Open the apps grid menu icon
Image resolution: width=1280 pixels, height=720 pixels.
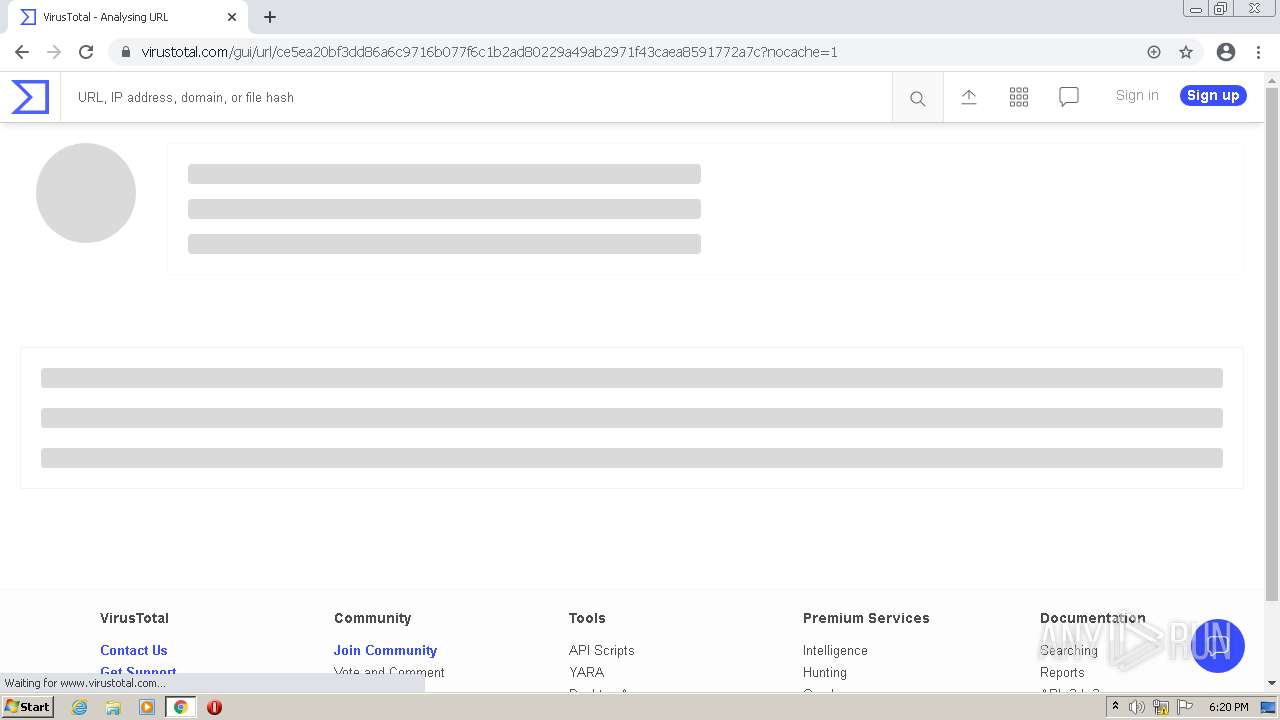(1019, 97)
